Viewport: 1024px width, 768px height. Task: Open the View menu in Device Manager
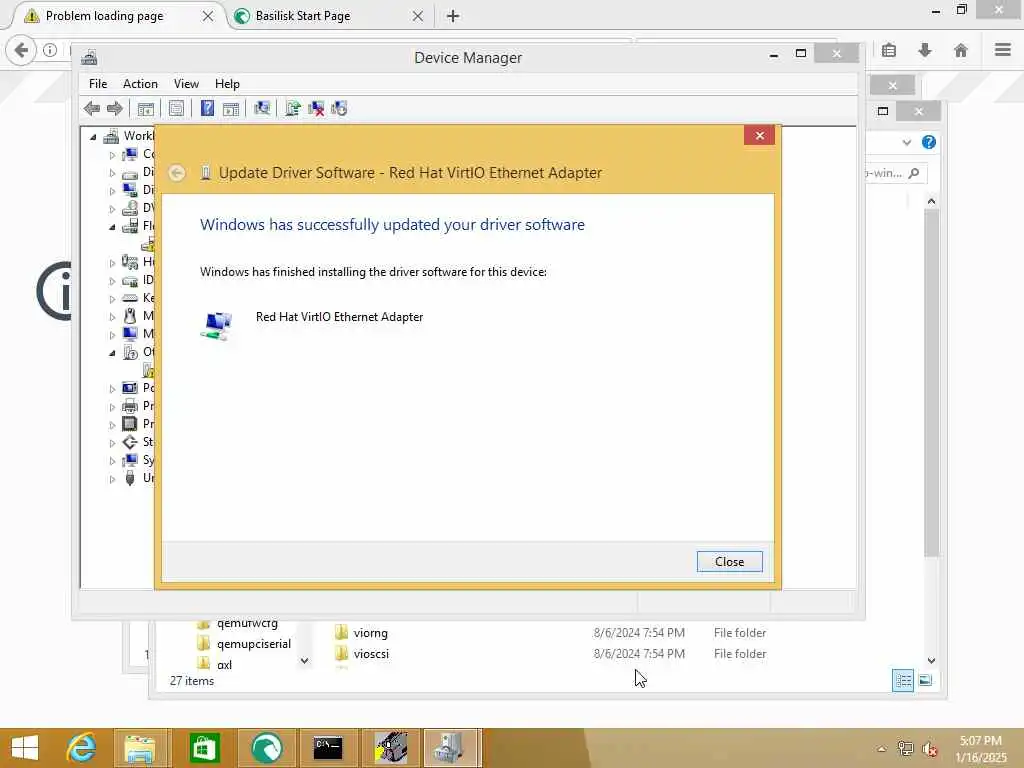pos(186,84)
